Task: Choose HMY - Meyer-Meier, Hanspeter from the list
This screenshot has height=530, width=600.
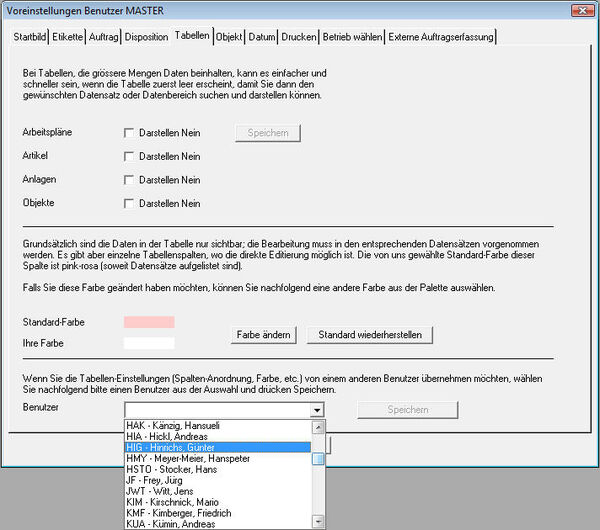Action: point(189,458)
